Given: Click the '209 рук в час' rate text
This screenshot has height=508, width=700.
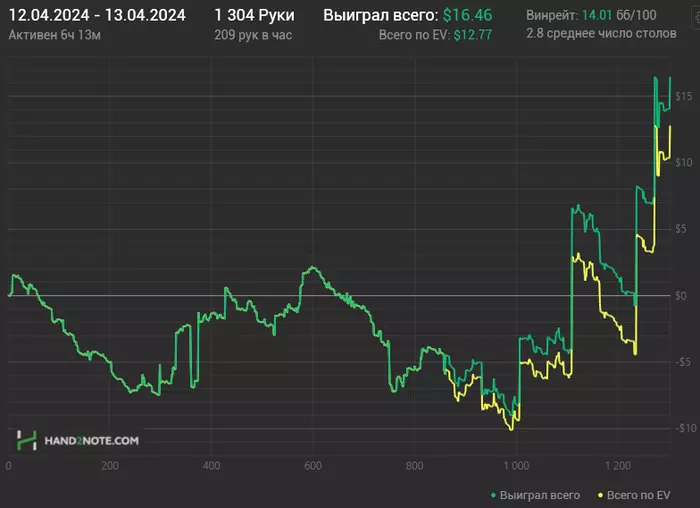Looking at the screenshot, I should point(253,35).
